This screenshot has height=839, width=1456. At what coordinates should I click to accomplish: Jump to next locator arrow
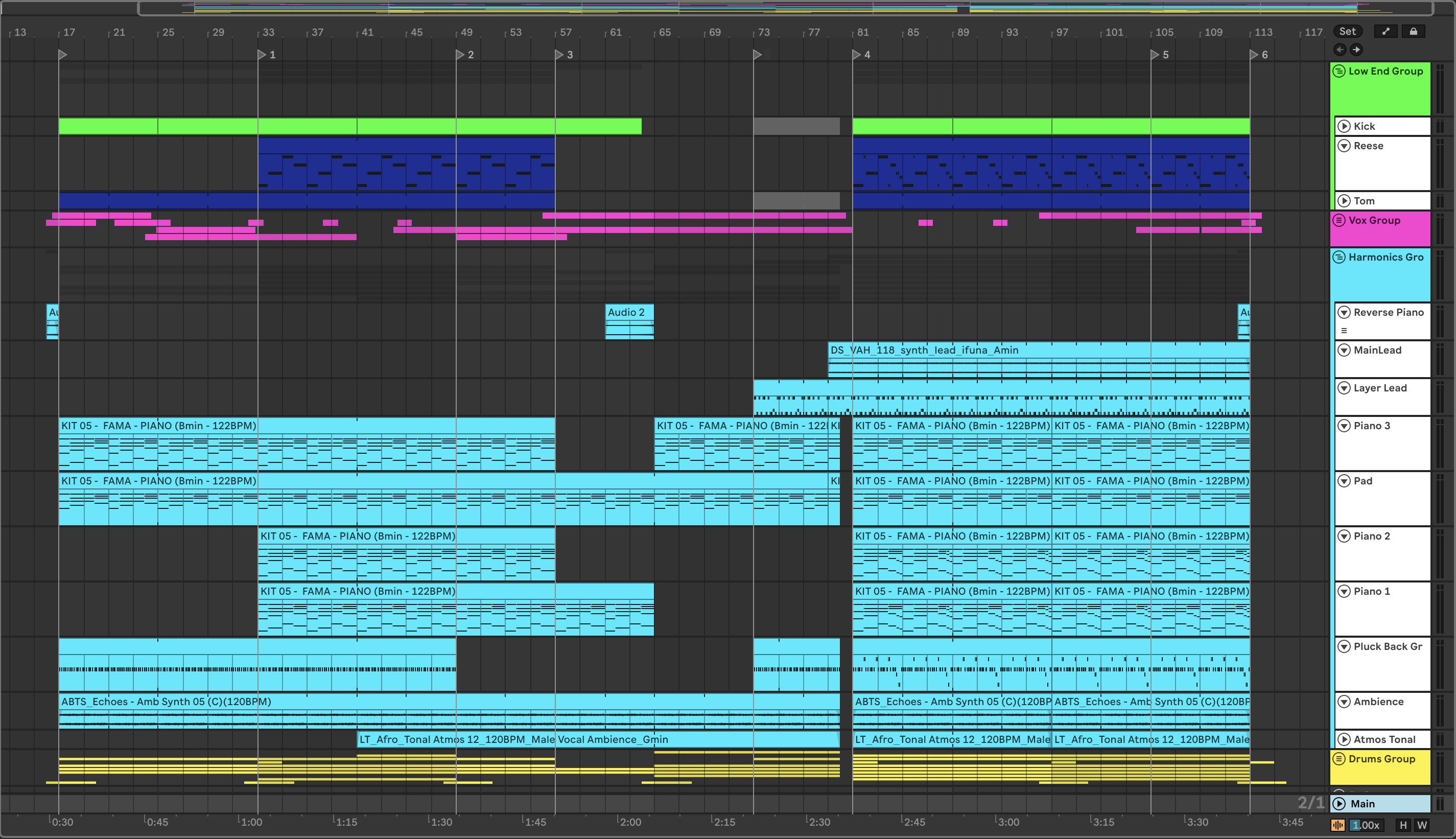coord(1356,50)
